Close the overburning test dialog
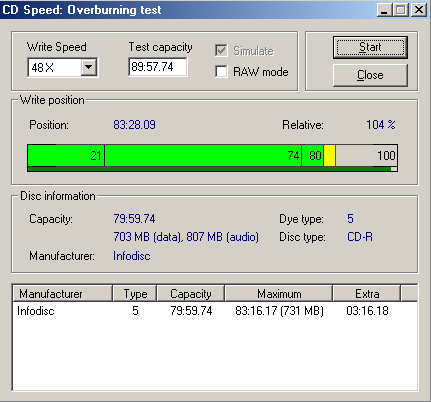 click(370, 75)
